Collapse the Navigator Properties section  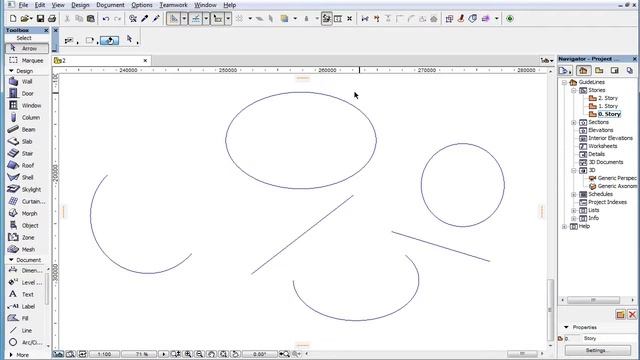(566, 327)
